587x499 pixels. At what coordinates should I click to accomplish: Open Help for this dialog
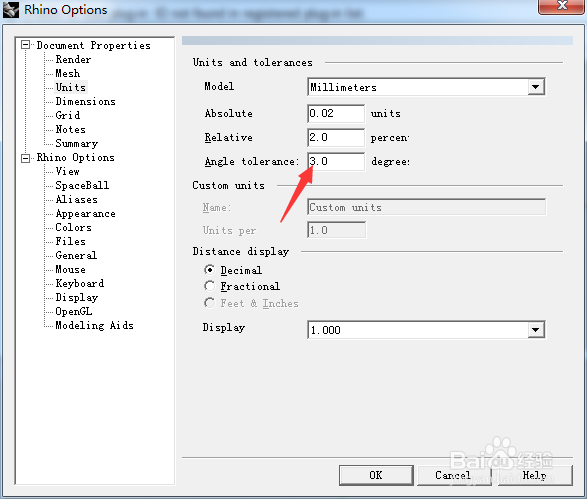click(x=535, y=475)
